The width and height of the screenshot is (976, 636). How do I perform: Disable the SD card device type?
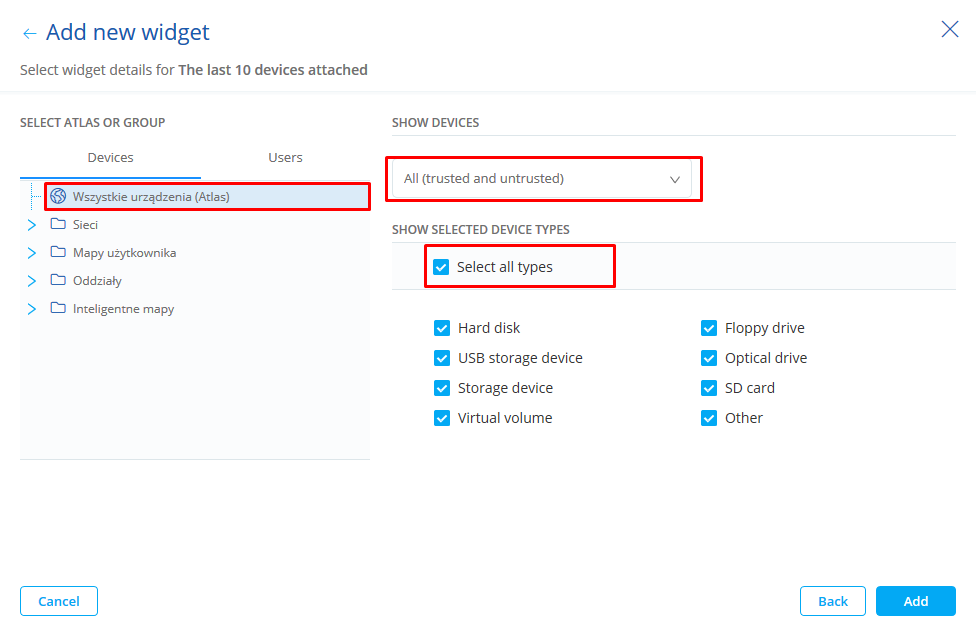click(x=709, y=388)
